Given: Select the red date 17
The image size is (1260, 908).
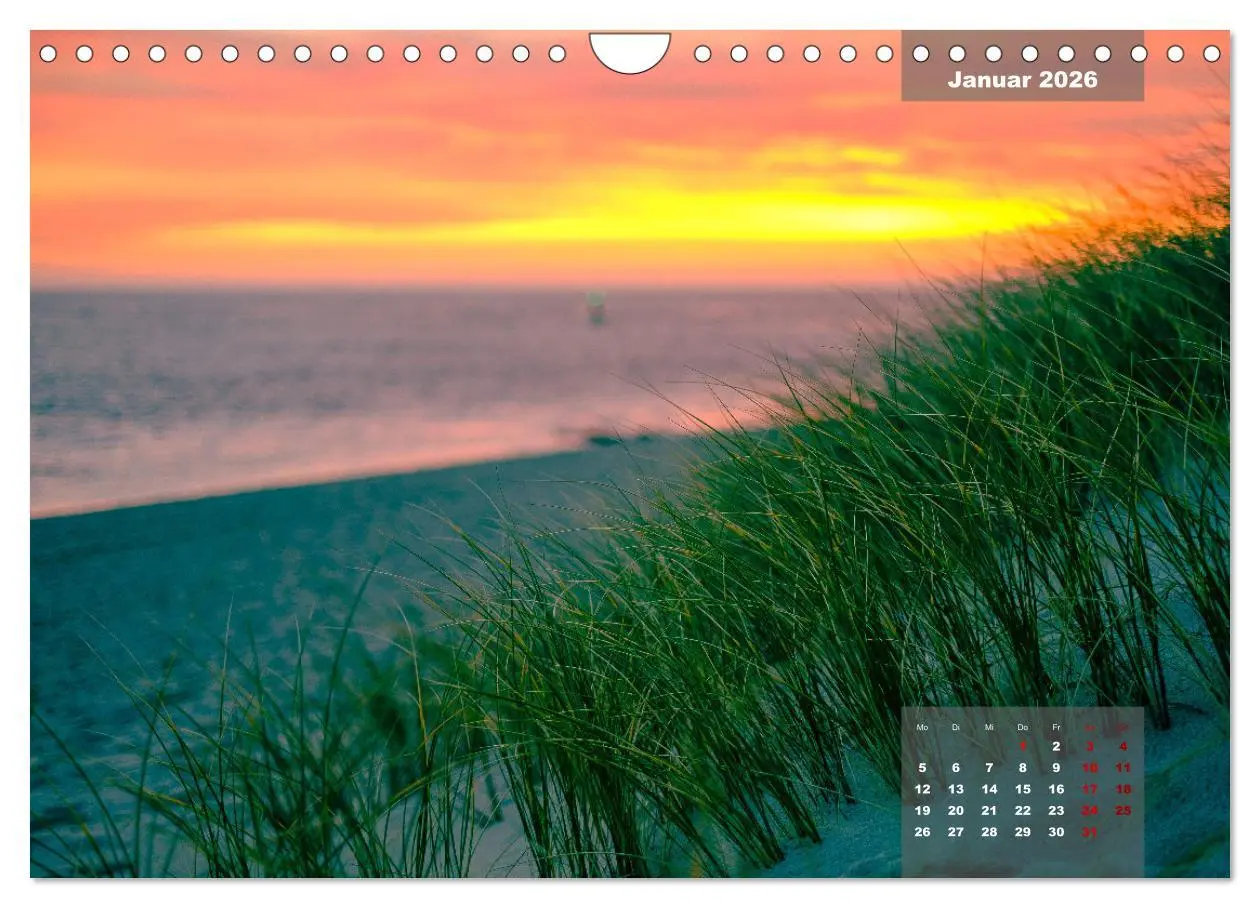Looking at the screenshot, I should click(1090, 789).
